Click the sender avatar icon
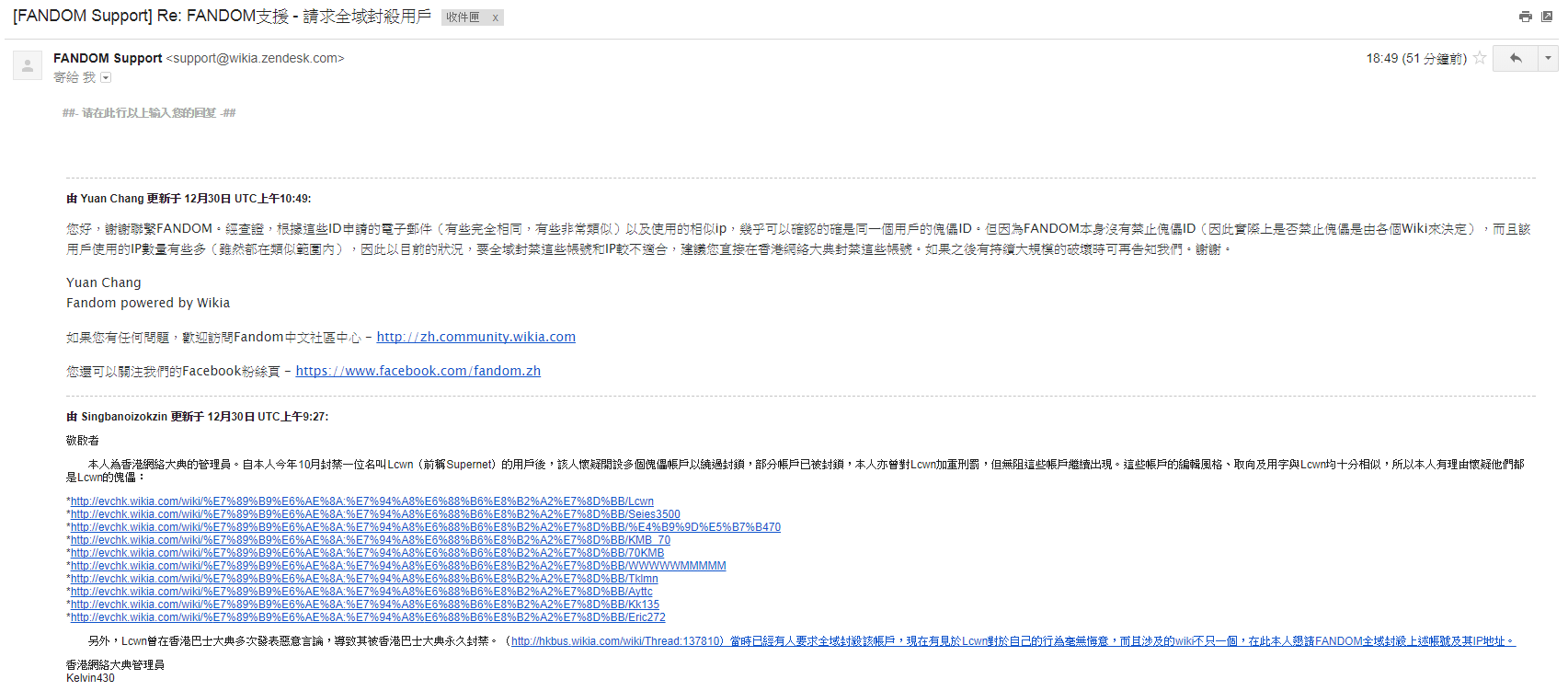The width and height of the screenshot is (1568, 691). tap(28, 65)
